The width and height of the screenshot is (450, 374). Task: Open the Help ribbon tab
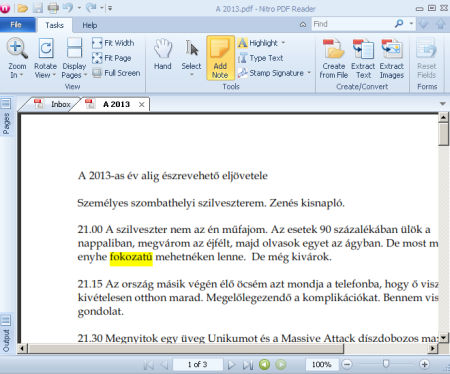(x=90, y=25)
